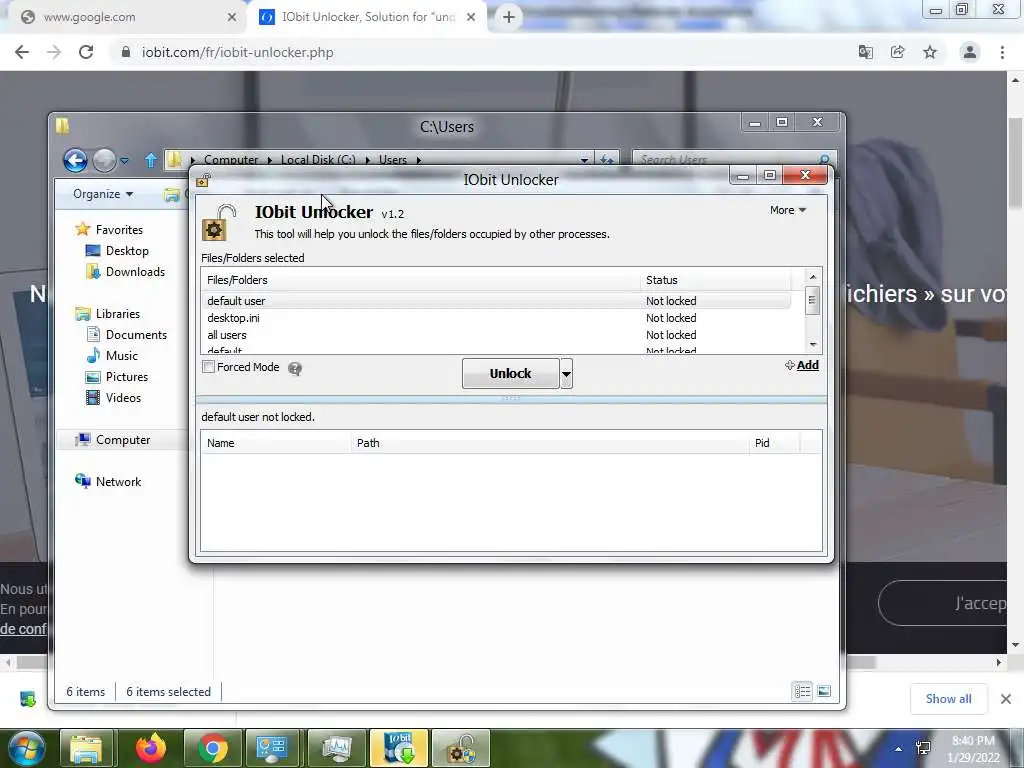Screen dimensions: 1024x768
Task: Select the 'desktop.ini' row
Action: (496, 317)
